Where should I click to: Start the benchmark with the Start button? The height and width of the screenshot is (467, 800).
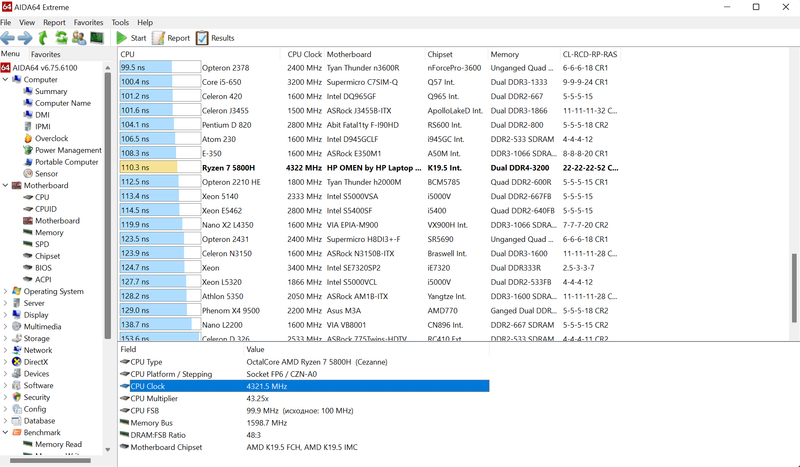point(131,38)
